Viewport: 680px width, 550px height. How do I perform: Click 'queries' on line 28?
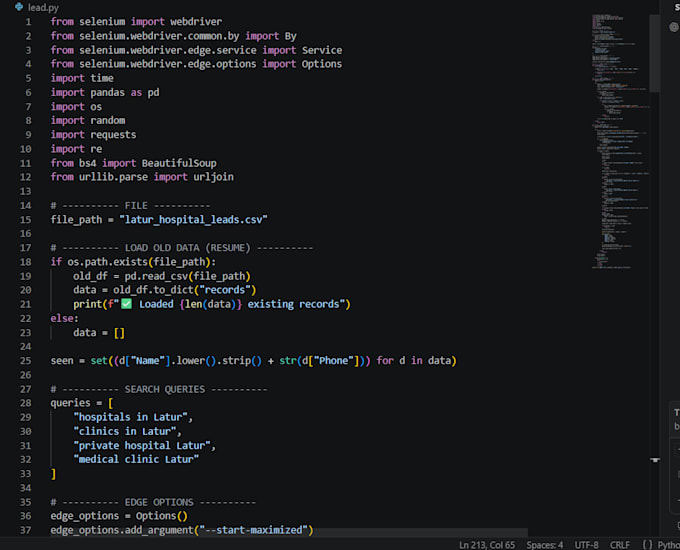pyautogui.click(x=70, y=403)
